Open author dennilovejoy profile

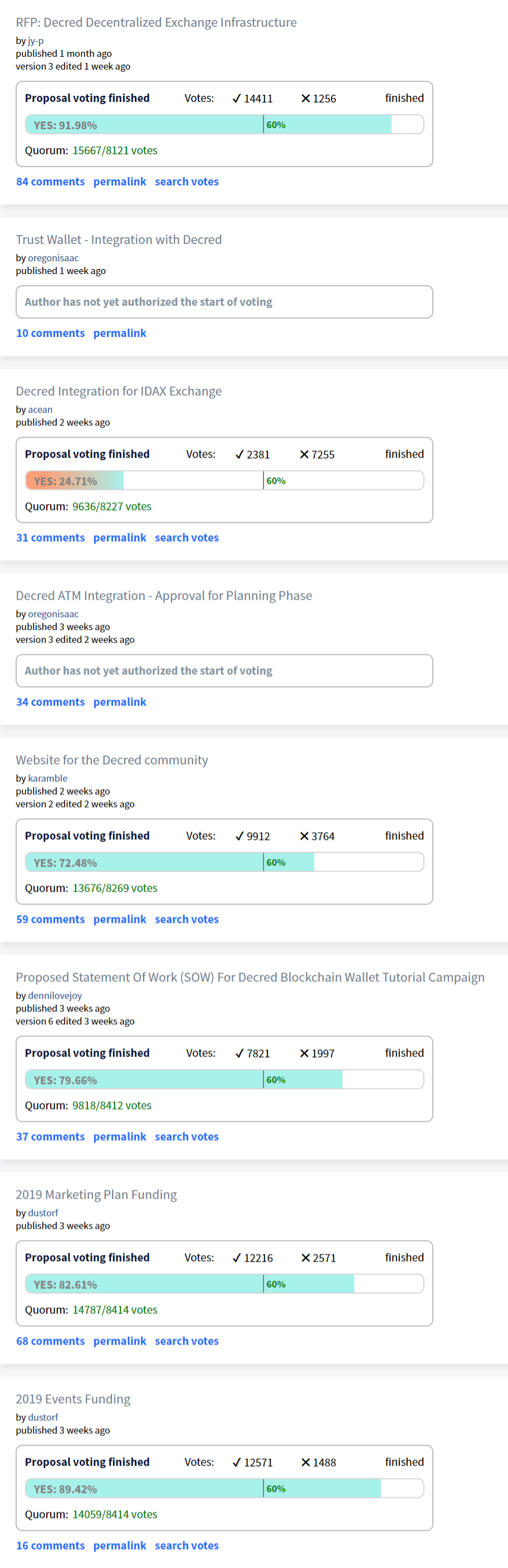point(55,996)
